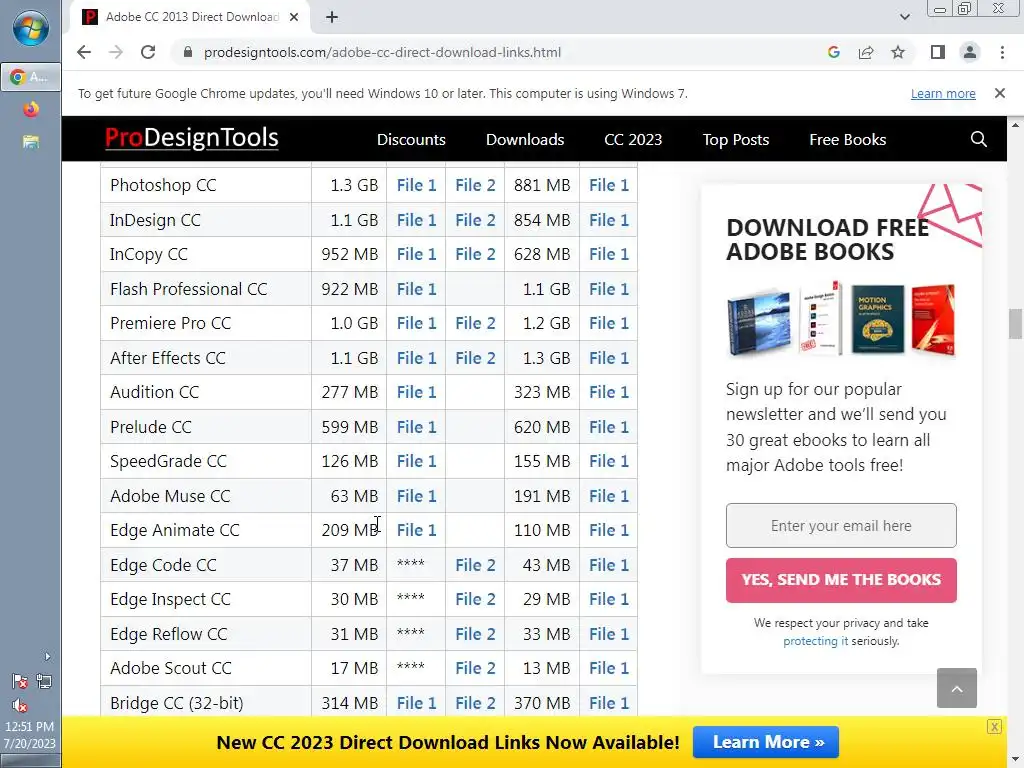1024x768 pixels.
Task: Download Audition CC first File 1
Action: (417, 392)
